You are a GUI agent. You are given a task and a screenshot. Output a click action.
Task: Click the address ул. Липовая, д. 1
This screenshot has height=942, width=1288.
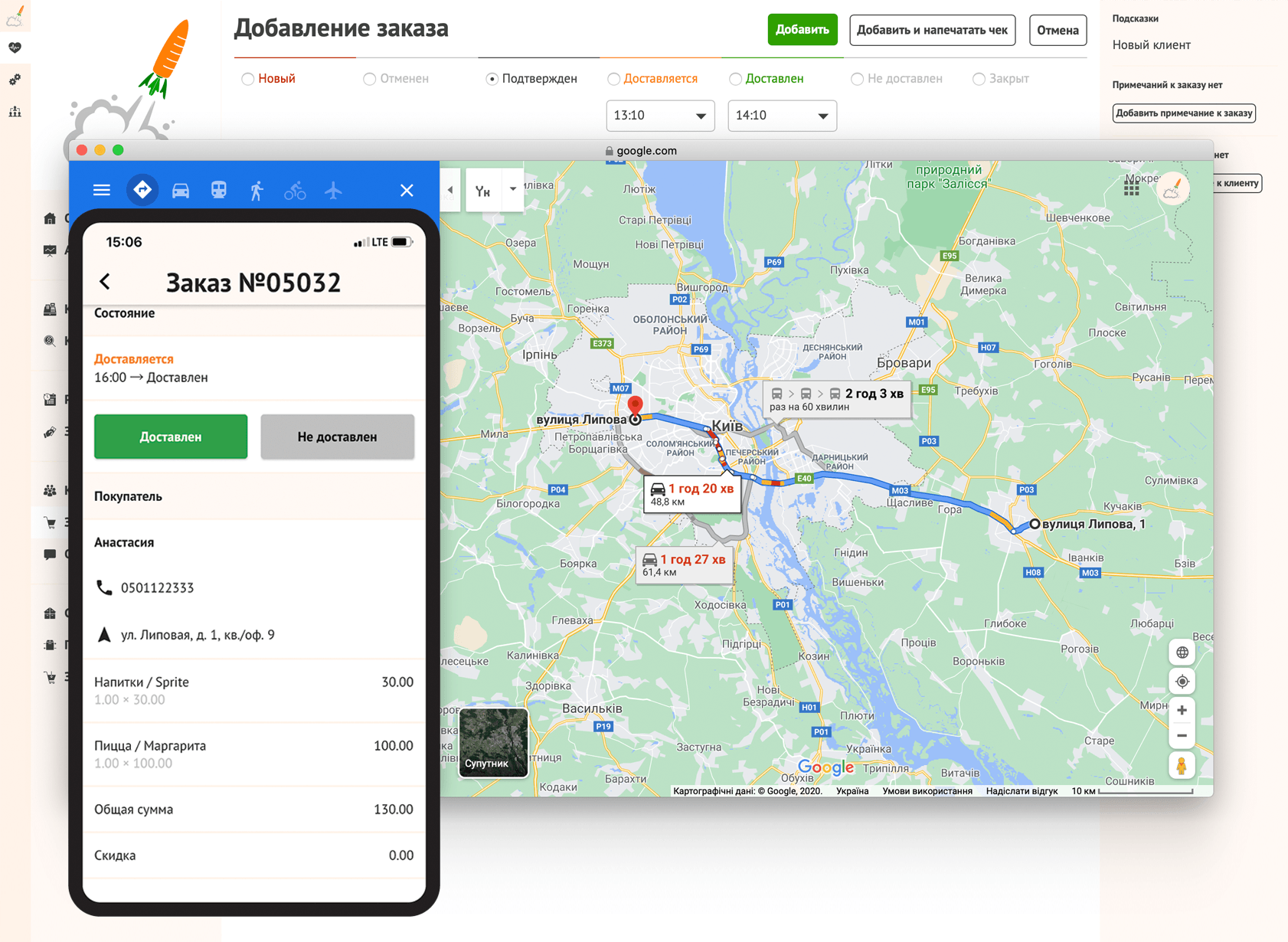click(198, 635)
